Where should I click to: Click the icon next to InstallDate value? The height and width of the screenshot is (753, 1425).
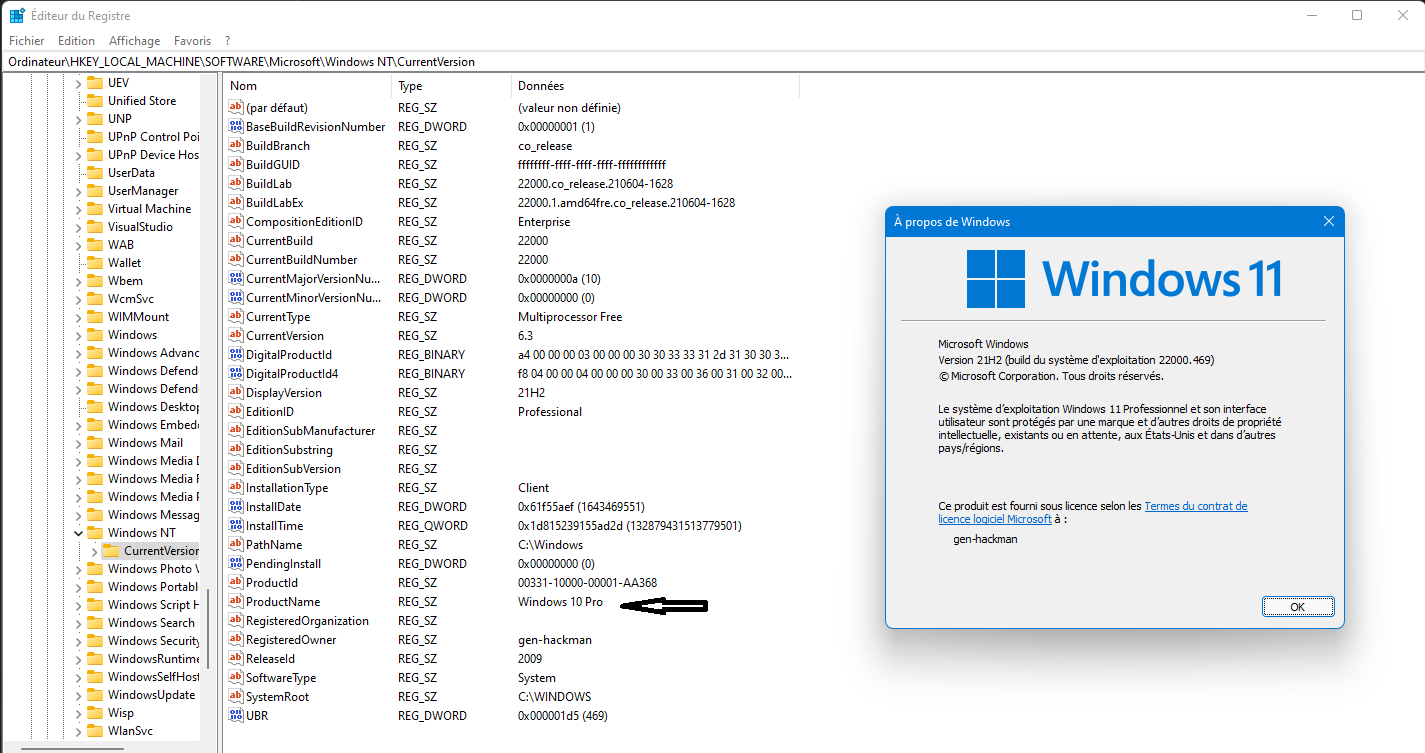236,507
